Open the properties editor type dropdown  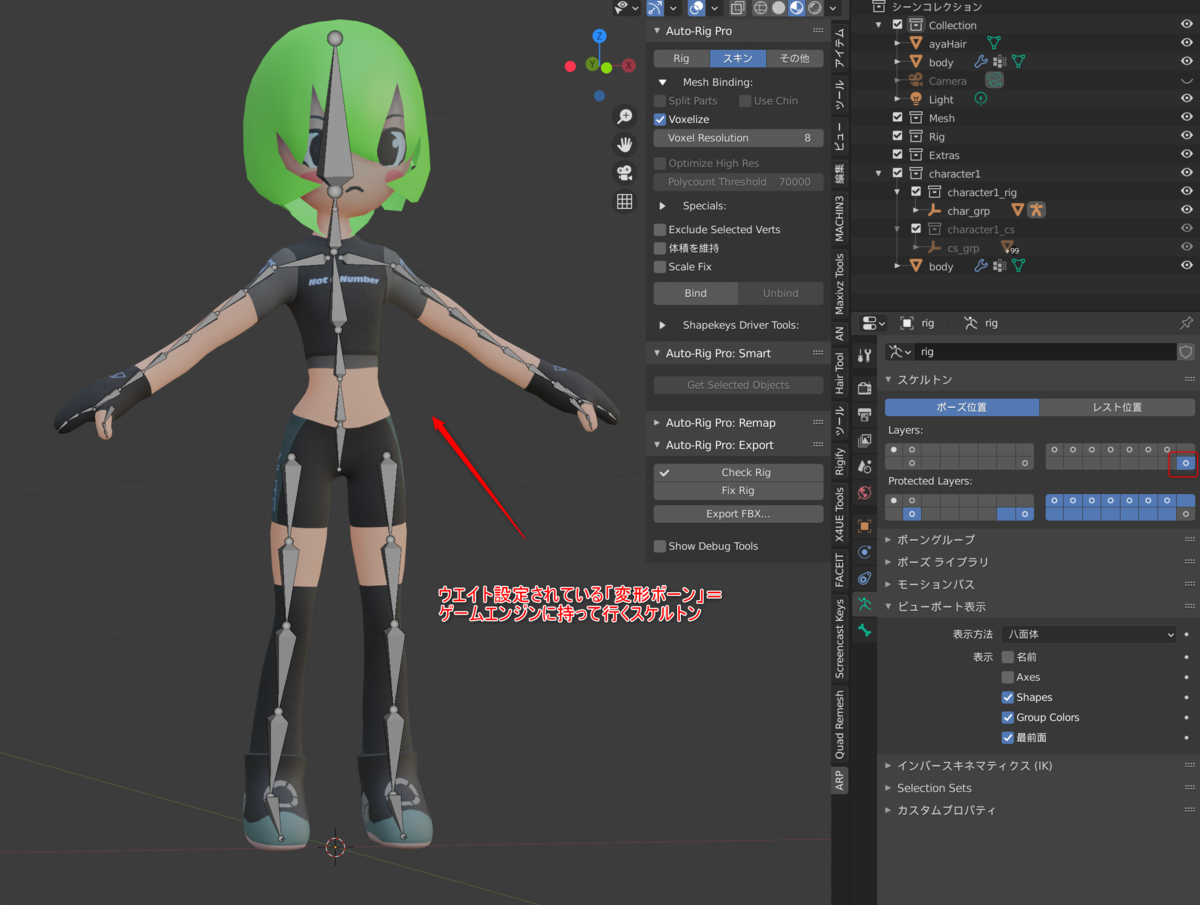coord(874,323)
